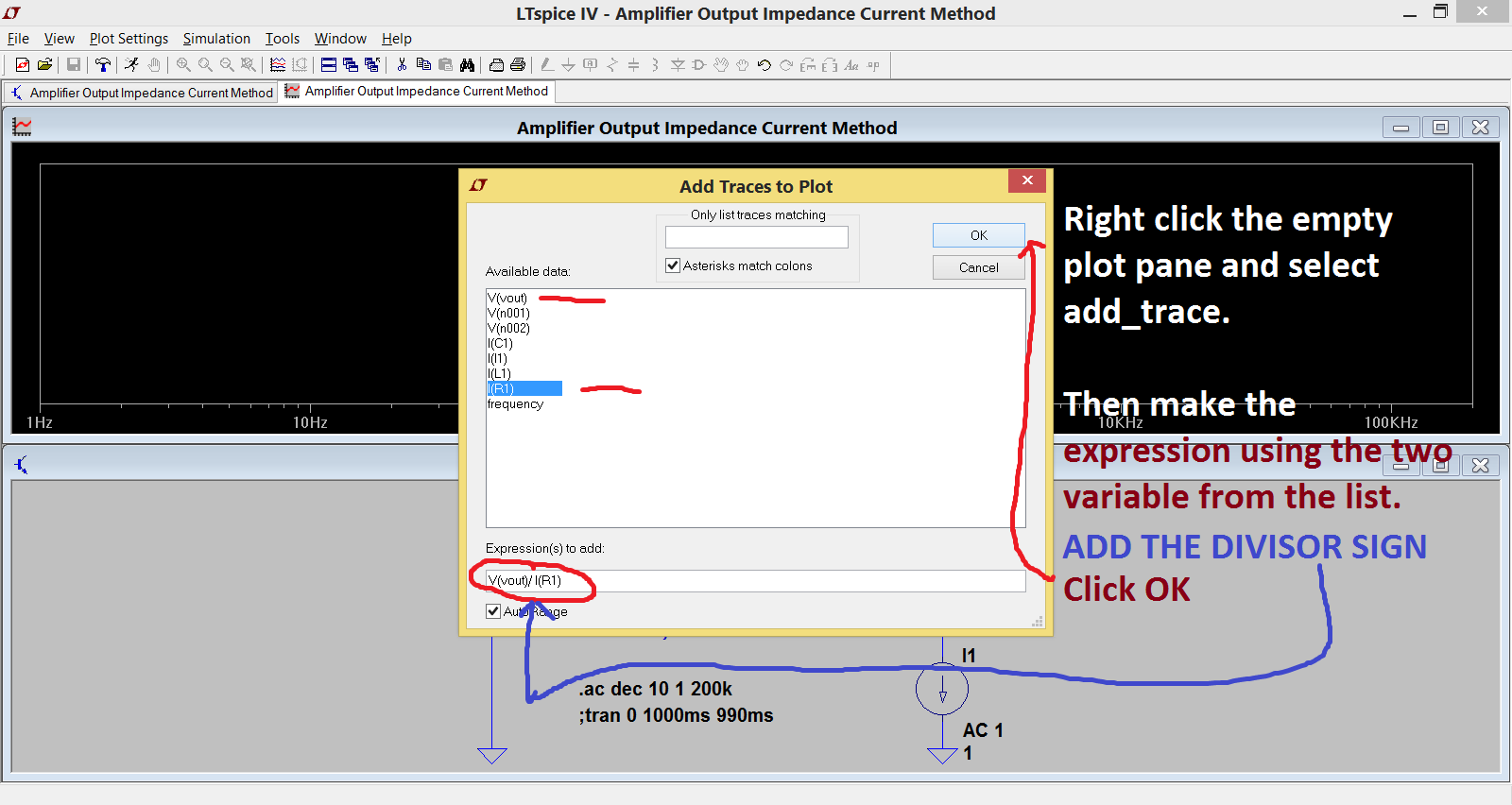This screenshot has height=805, width=1512.
Task: Click the Close All Windows toolbar icon
Action: [x=372, y=64]
